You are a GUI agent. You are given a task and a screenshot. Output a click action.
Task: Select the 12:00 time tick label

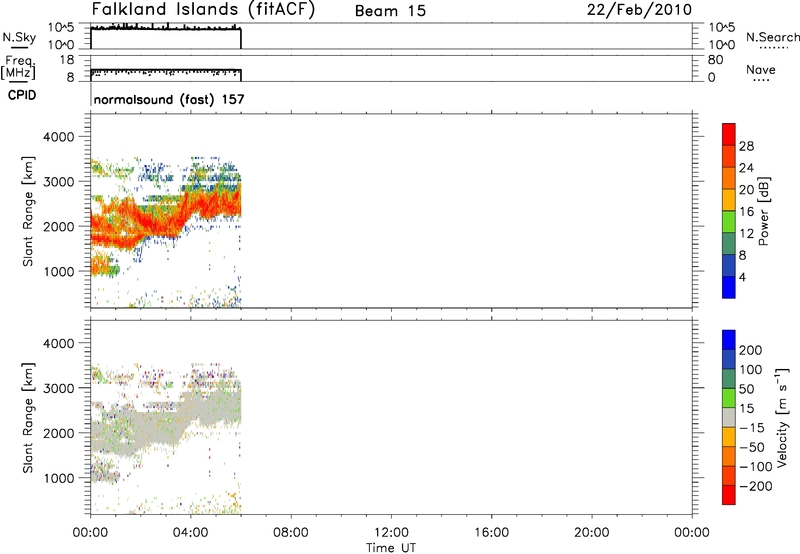click(x=391, y=533)
